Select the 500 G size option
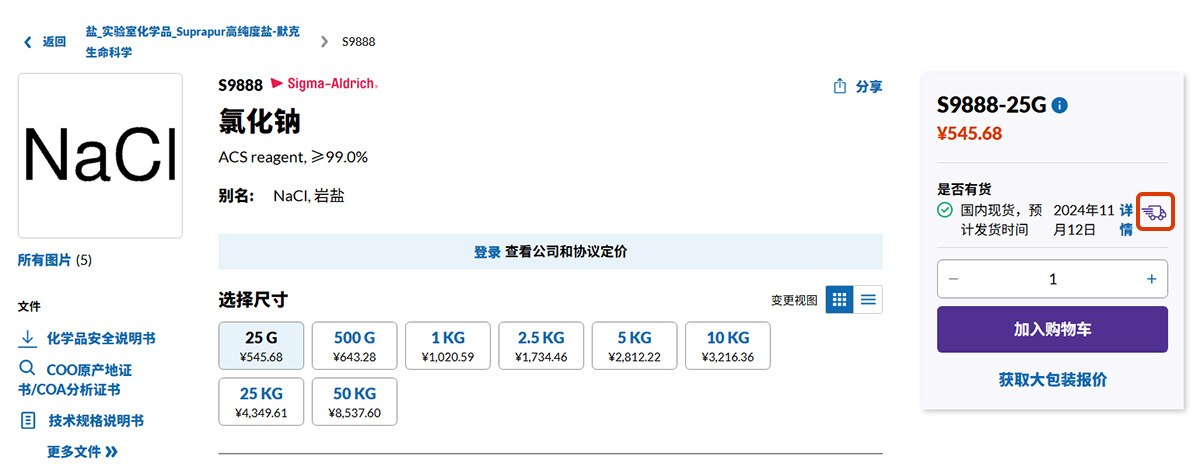 [354, 345]
